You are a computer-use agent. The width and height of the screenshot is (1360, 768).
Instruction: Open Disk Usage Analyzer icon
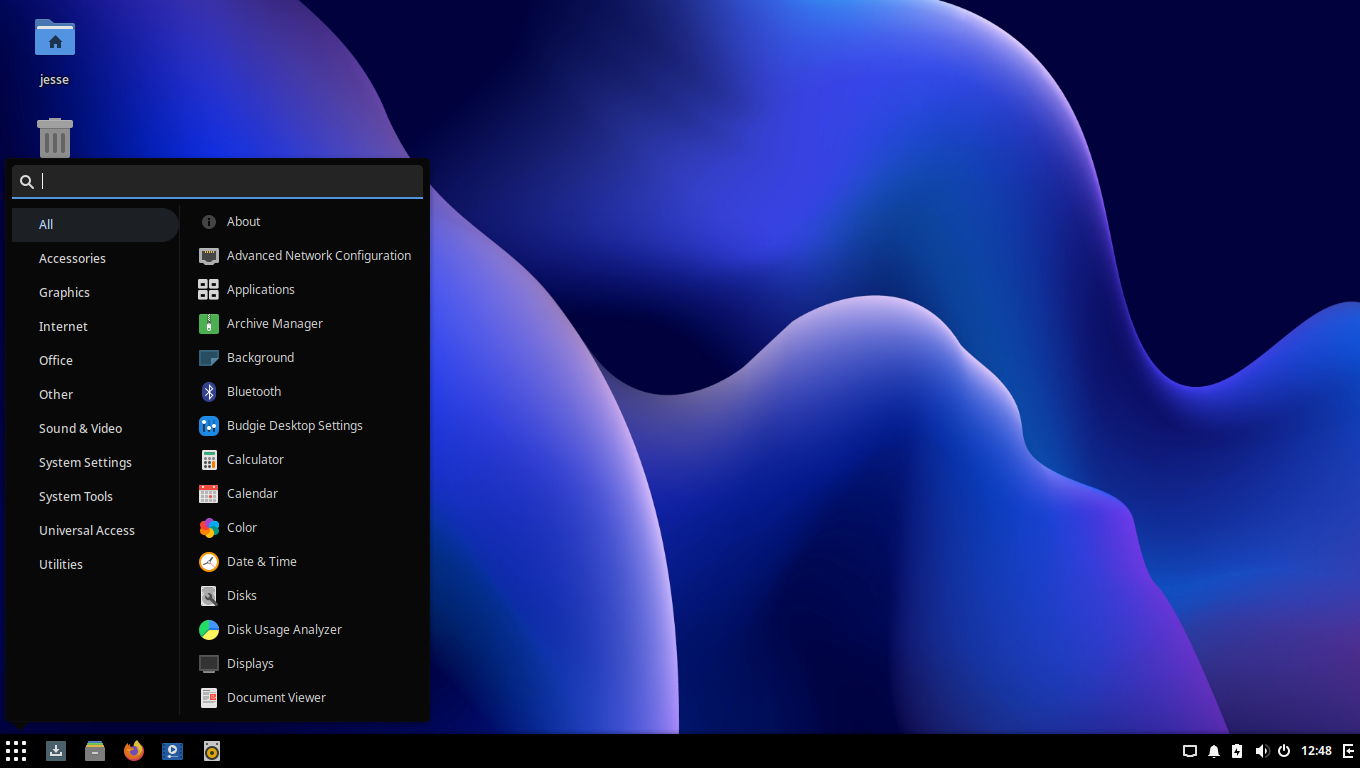(209, 630)
